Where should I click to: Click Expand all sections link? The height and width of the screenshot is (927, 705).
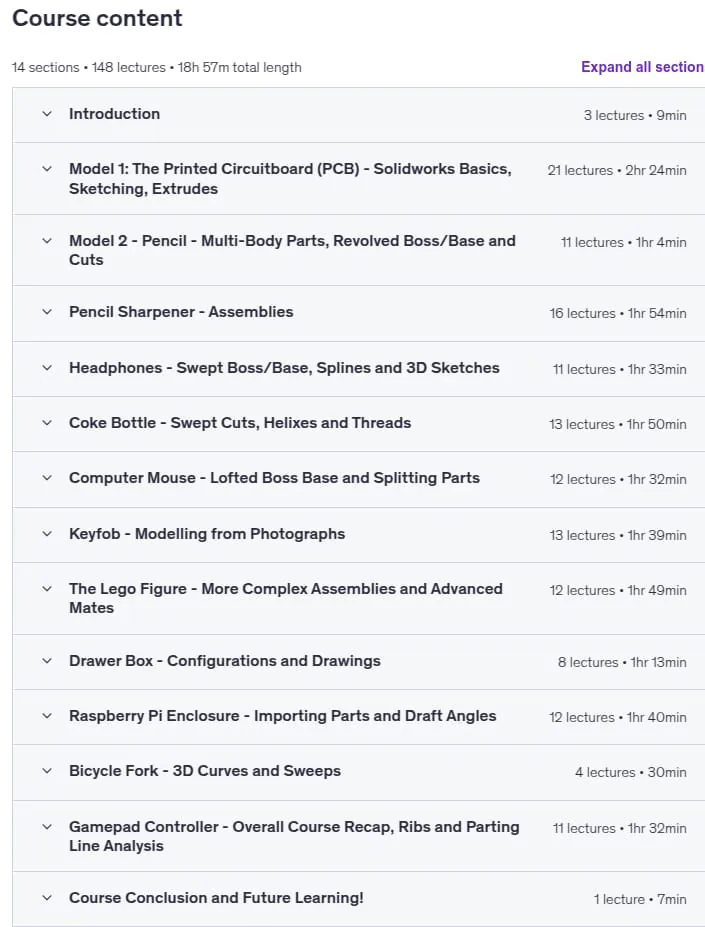pyautogui.click(x=642, y=67)
